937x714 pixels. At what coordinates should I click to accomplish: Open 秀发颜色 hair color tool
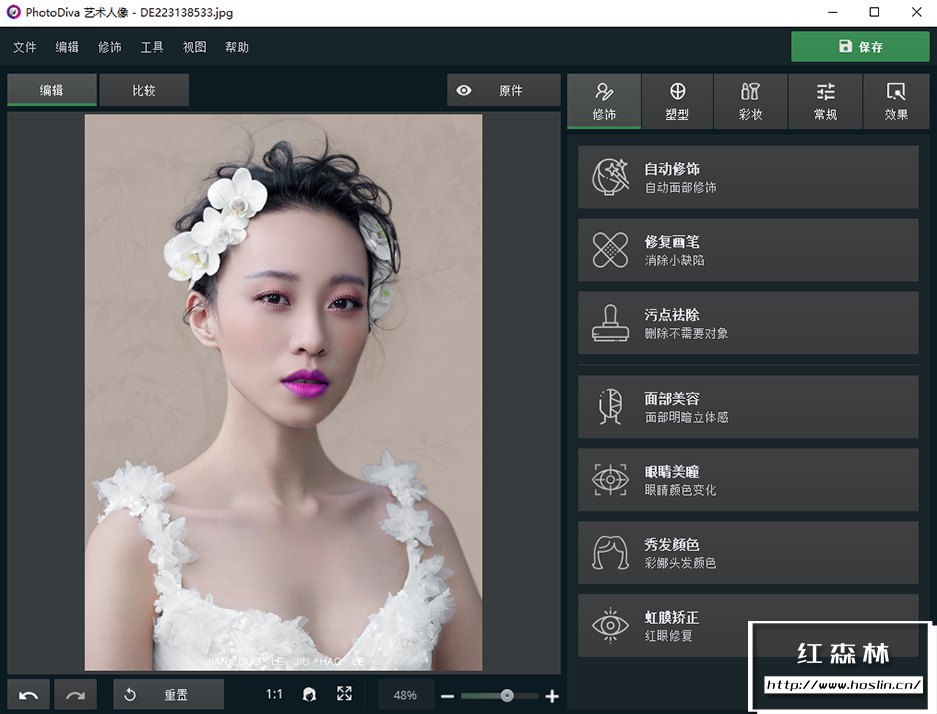[748, 553]
